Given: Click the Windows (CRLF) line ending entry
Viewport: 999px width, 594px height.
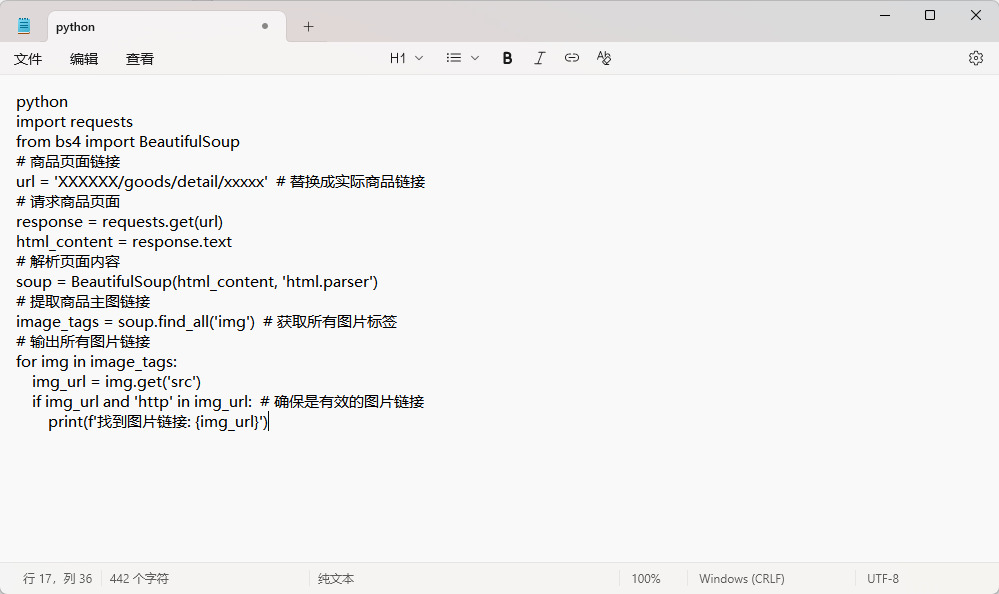Looking at the screenshot, I should [x=742, y=579].
